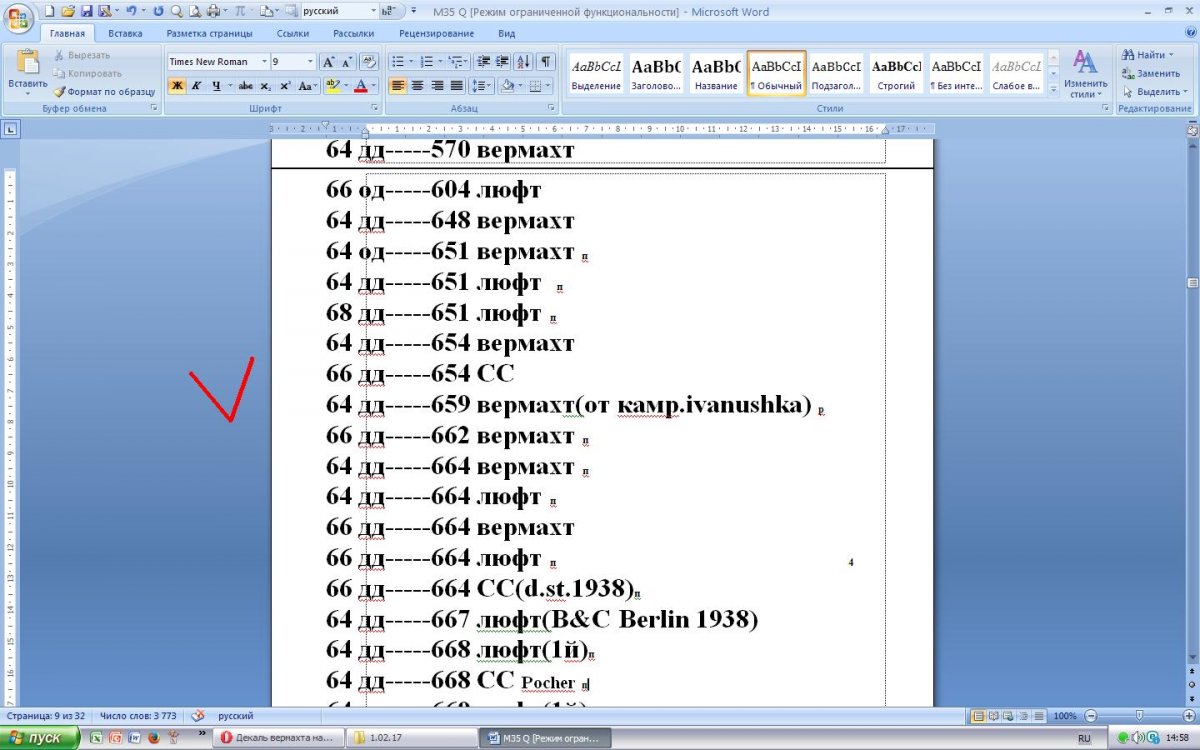
Task: Click the Изменить стили button
Action: [x=1085, y=73]
